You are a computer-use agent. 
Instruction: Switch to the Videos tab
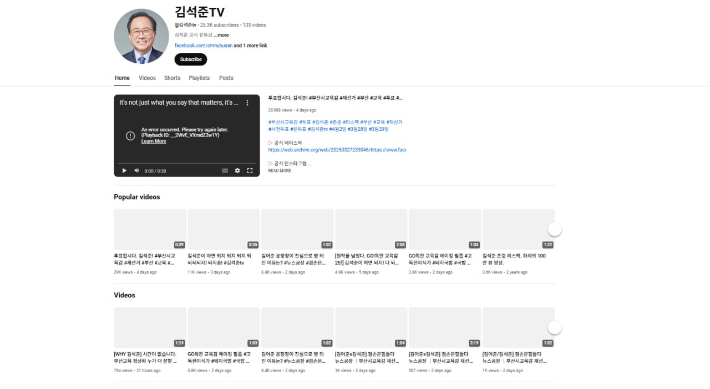pyautogui.click(x=147, y=78)
